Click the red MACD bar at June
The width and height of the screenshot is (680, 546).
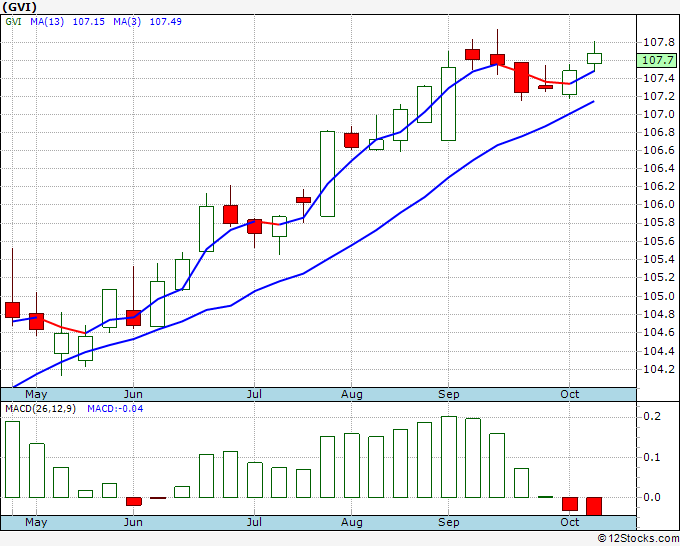coord(134,501)
